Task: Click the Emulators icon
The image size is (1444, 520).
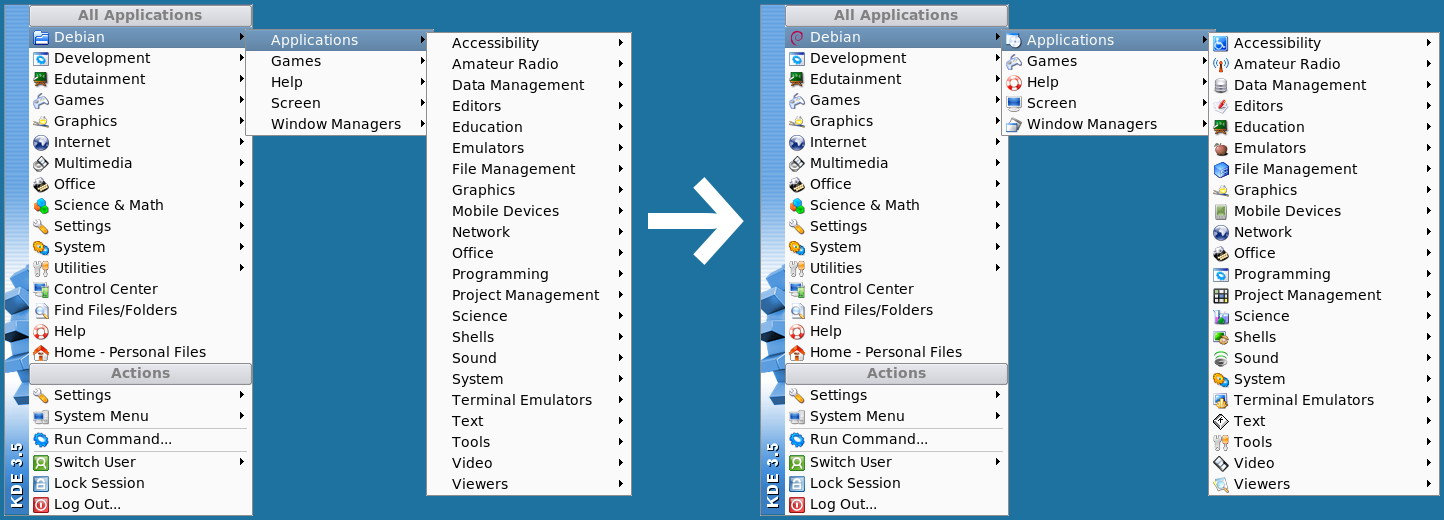Action: 1220,148
